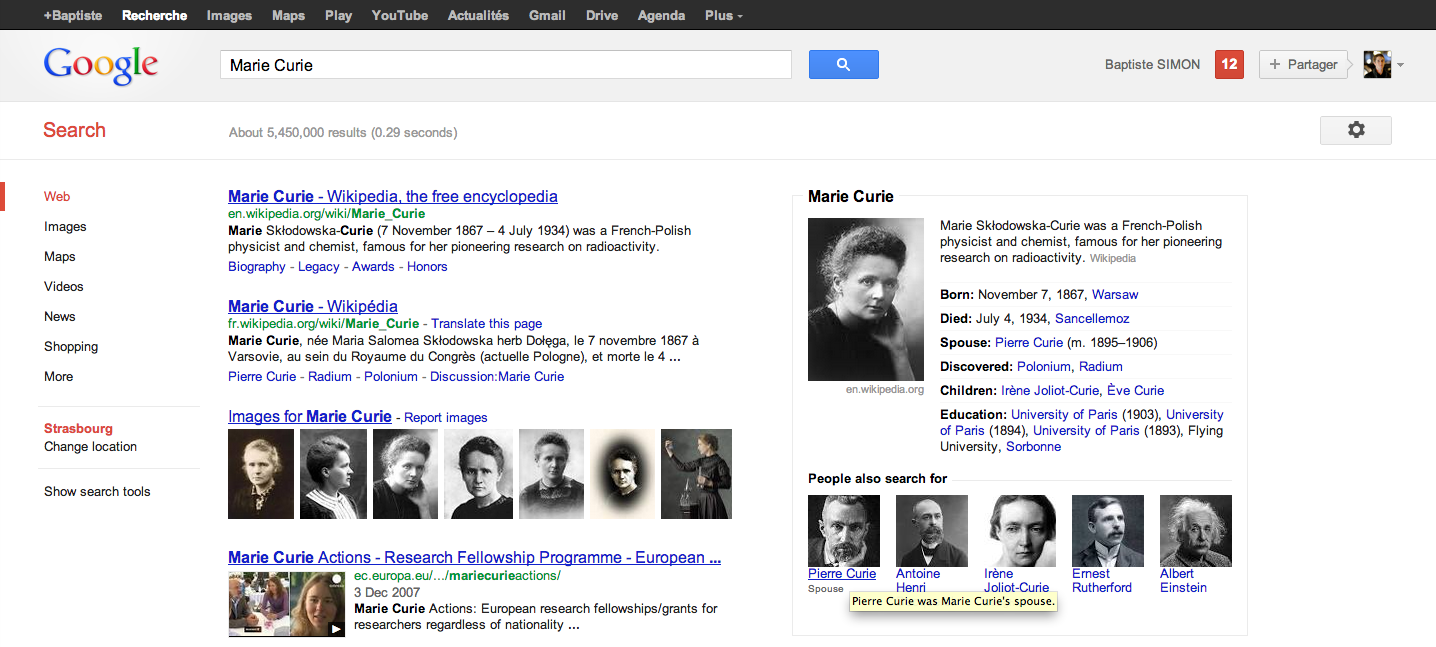Open the Marie Curie Wikipedia result
The image size is (1436, 647).
(x=391, y=196)
